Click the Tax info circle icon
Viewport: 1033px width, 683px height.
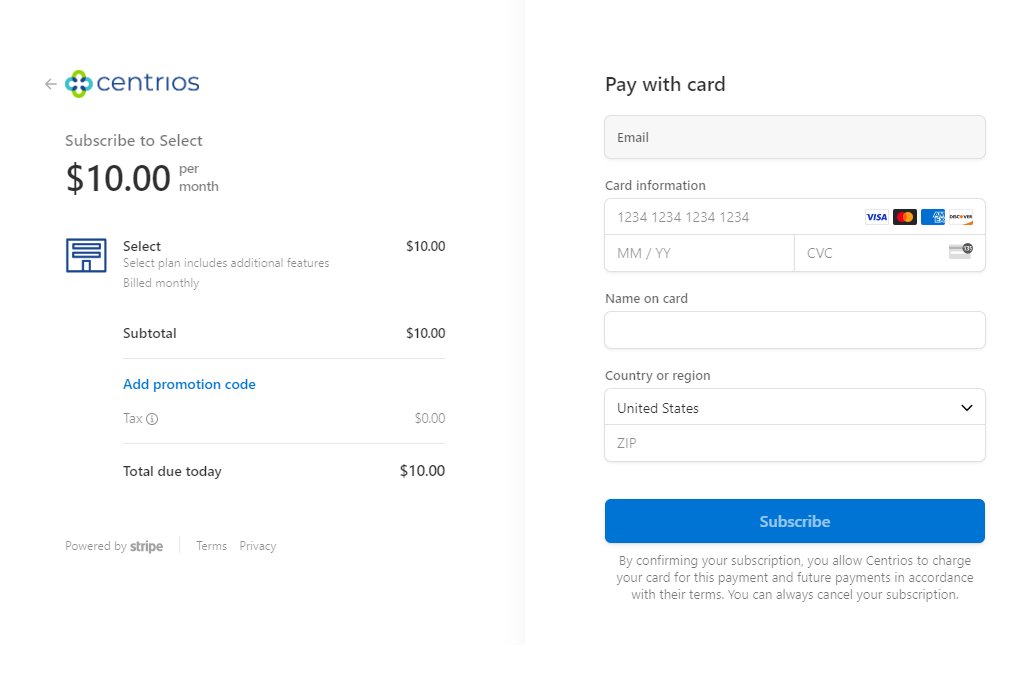[152, 419]
